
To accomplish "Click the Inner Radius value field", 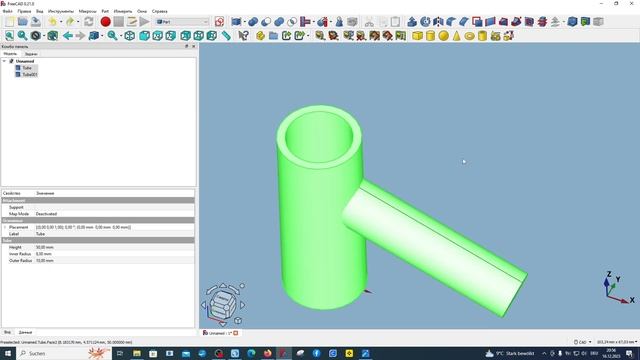I will (x=114, y=254).
